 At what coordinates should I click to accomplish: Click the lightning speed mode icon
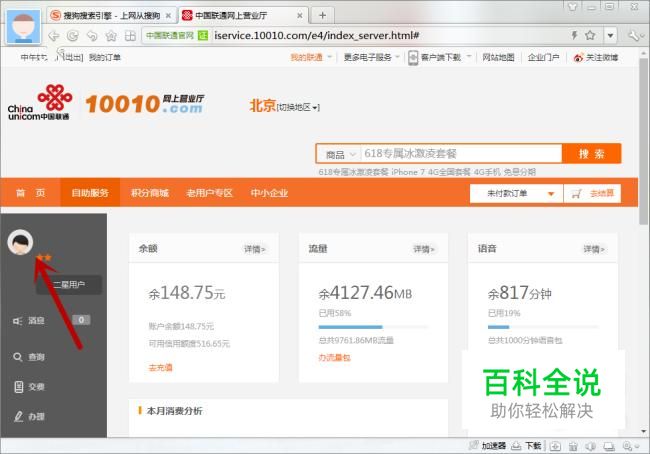click(x=575, y=35)
